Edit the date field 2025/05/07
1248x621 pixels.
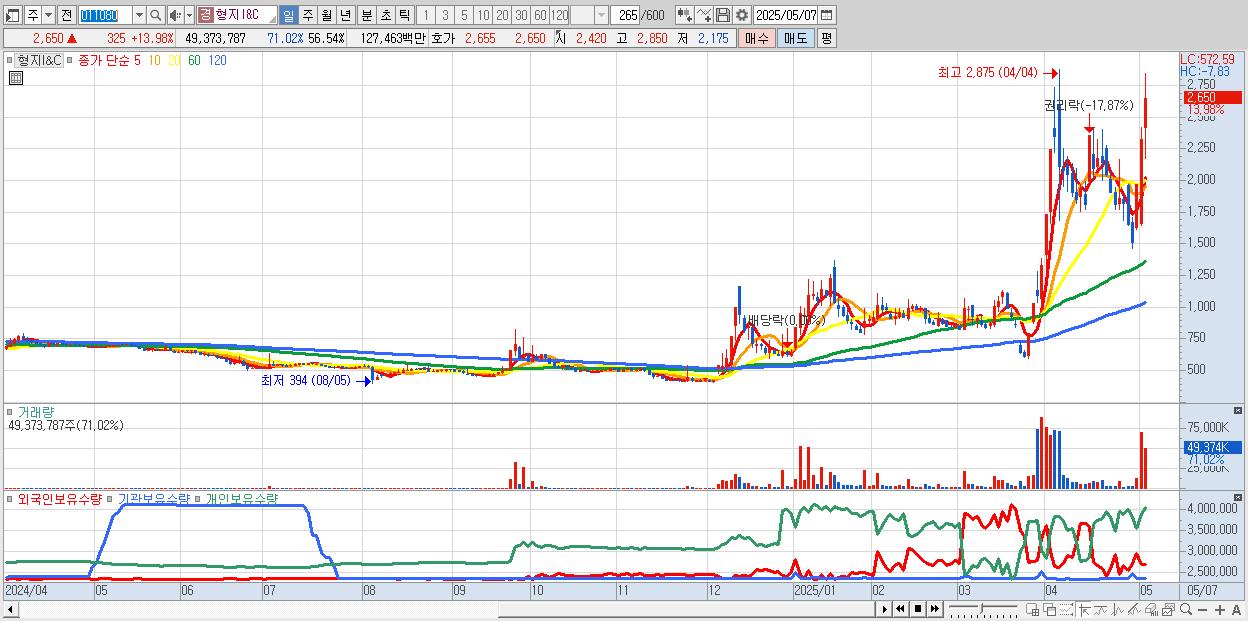point(786,15)
